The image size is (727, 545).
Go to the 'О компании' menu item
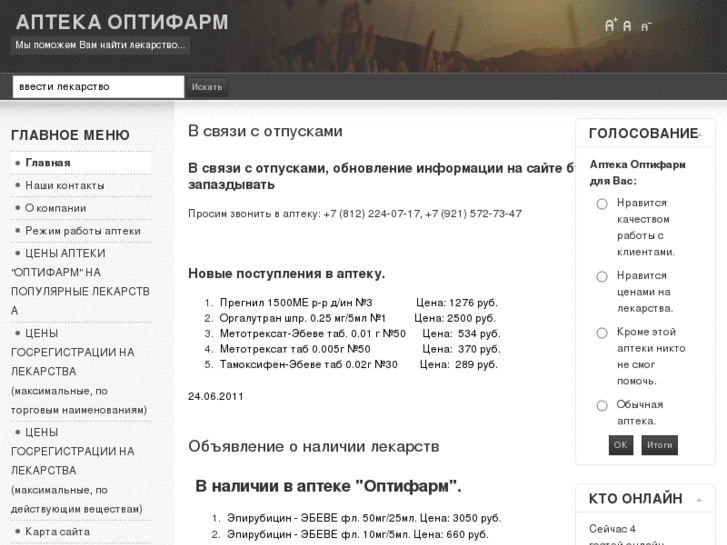pyautogui.click(x=55, y=208)
